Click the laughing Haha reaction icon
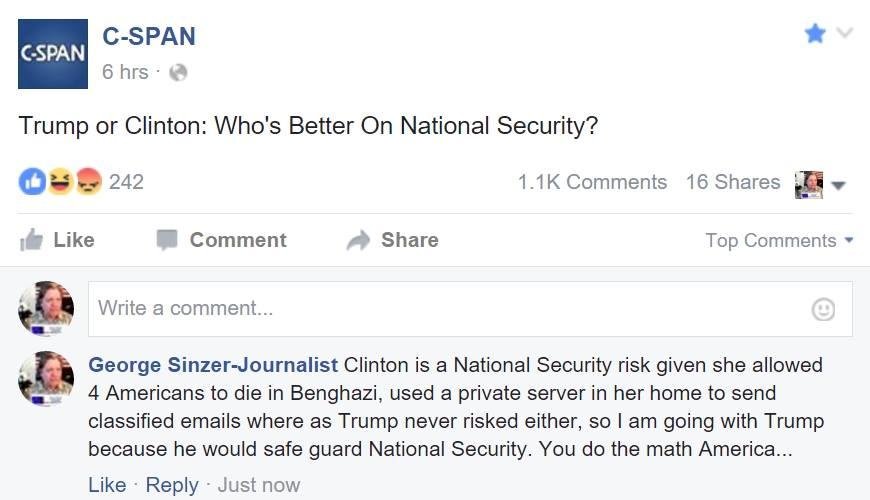Screen dimensions: 870x500 coord(60,181)
